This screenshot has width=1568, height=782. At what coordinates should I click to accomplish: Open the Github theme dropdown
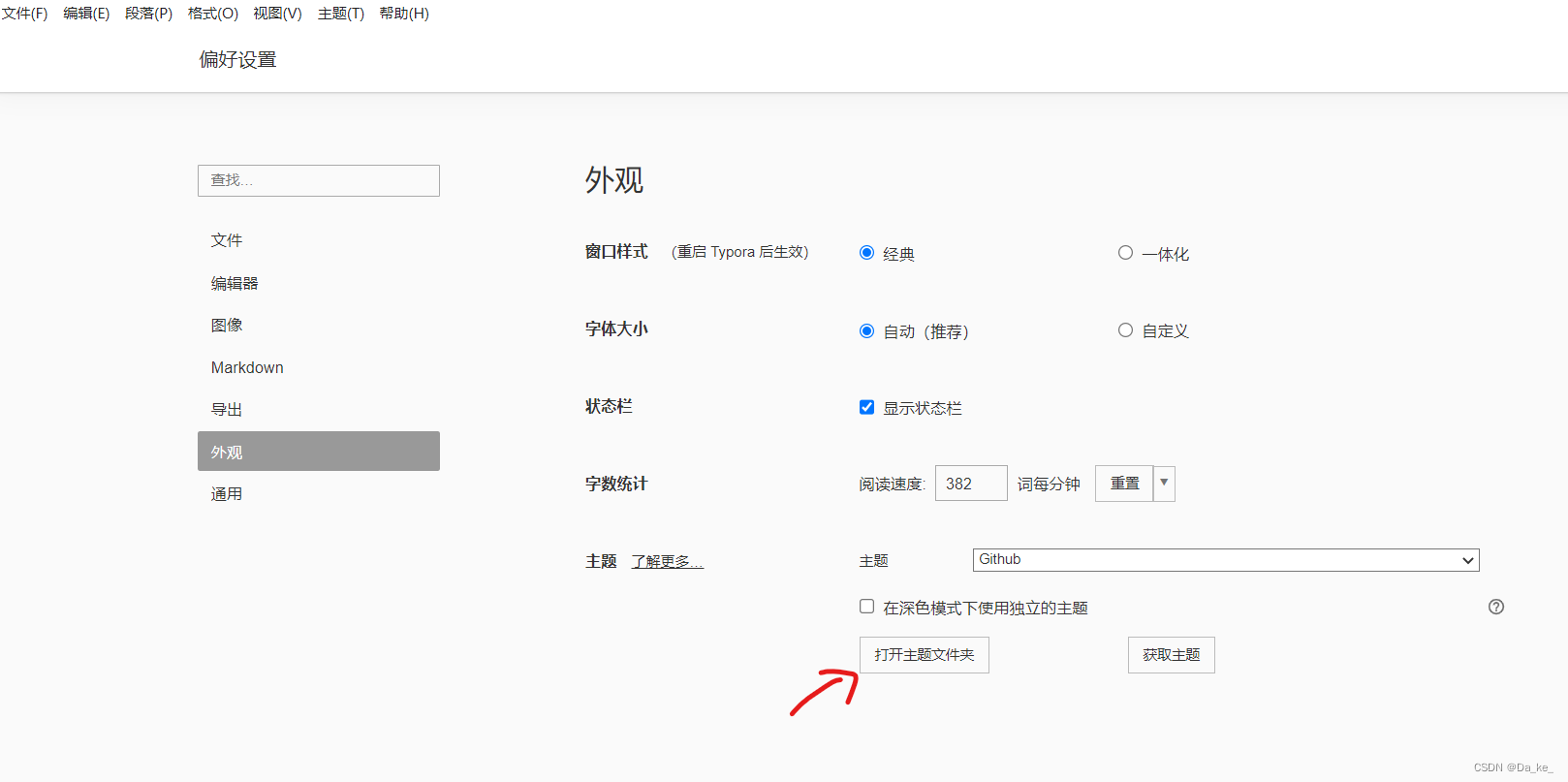click(x=1226, y=560)
